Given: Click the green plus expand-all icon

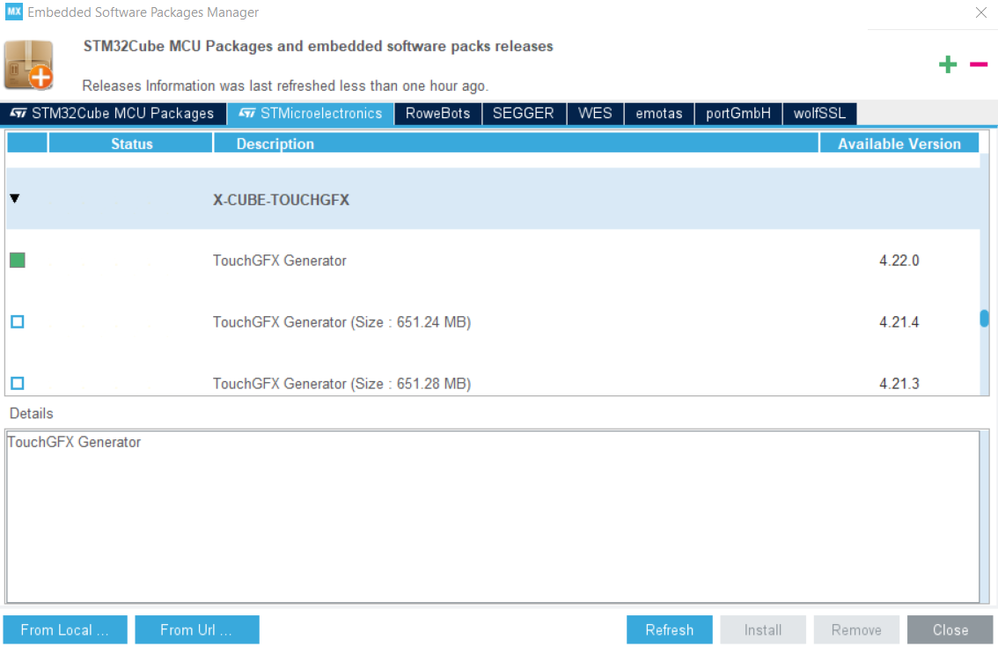Looking at the screenshot, I should tap(947, 64).
